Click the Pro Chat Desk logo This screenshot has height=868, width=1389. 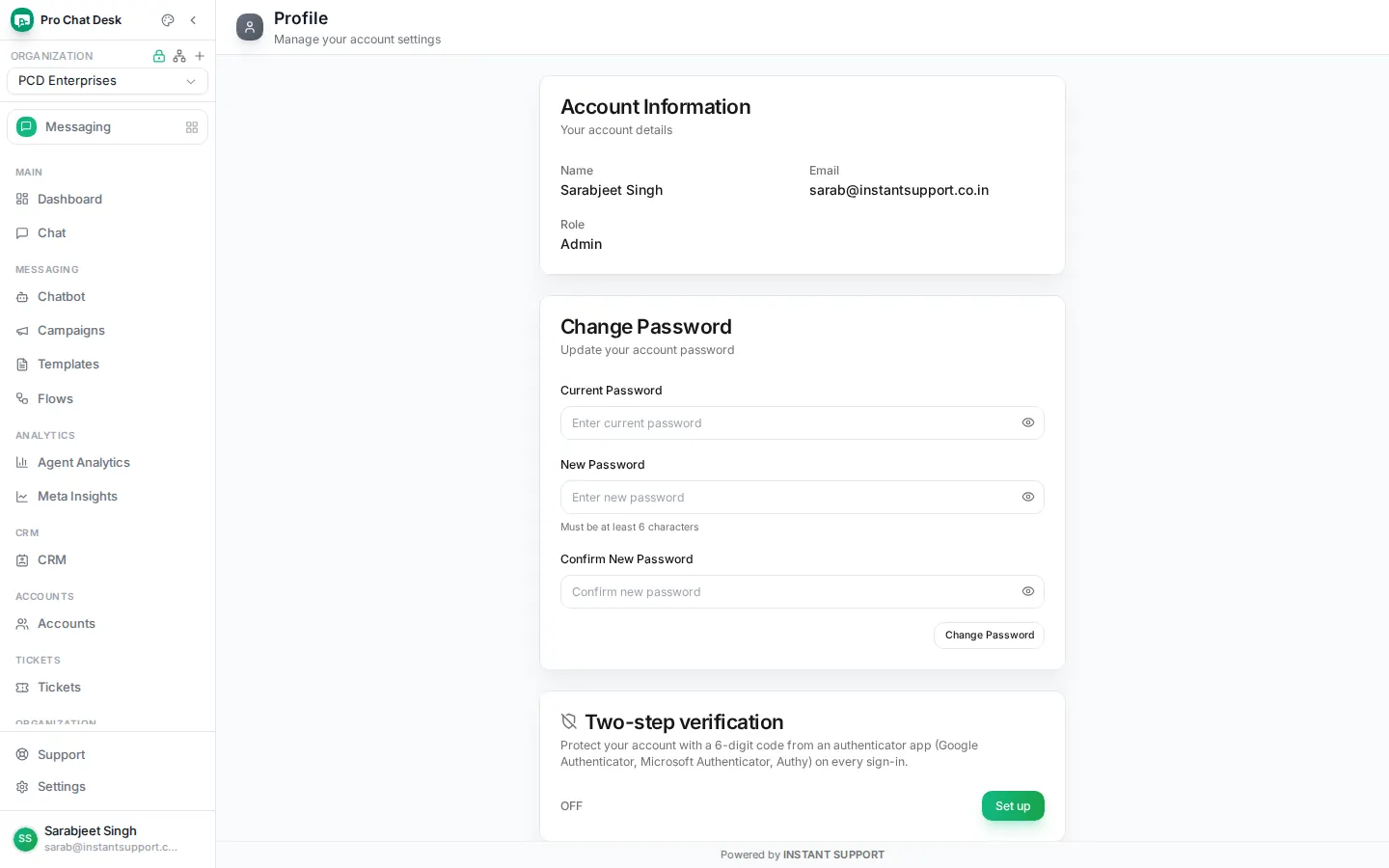click(22, 20)
